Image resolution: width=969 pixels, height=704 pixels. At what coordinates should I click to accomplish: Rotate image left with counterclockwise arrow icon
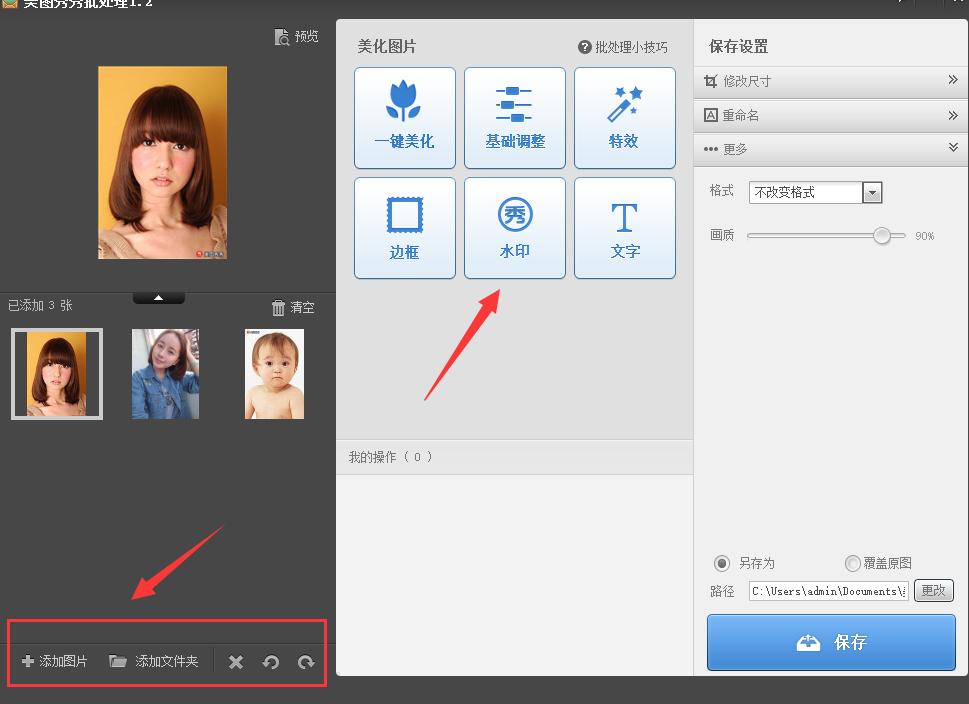point(270,662)
